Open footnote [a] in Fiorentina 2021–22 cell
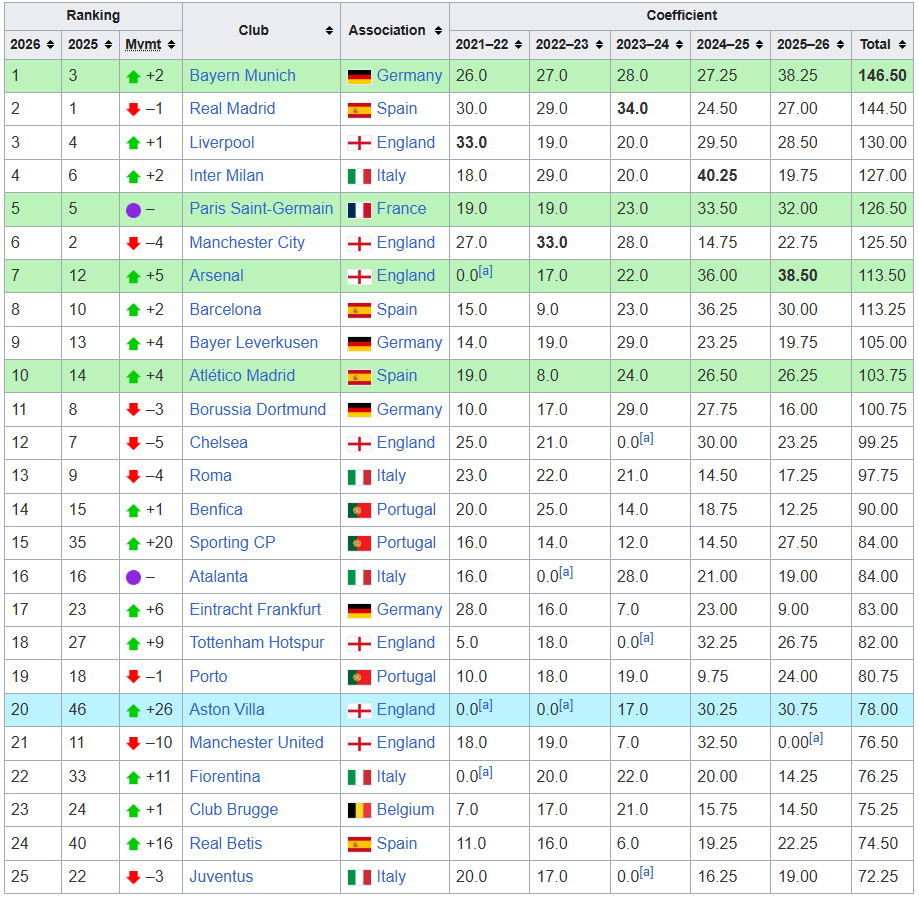The image size is (919, 905). [x=485, y=772]
